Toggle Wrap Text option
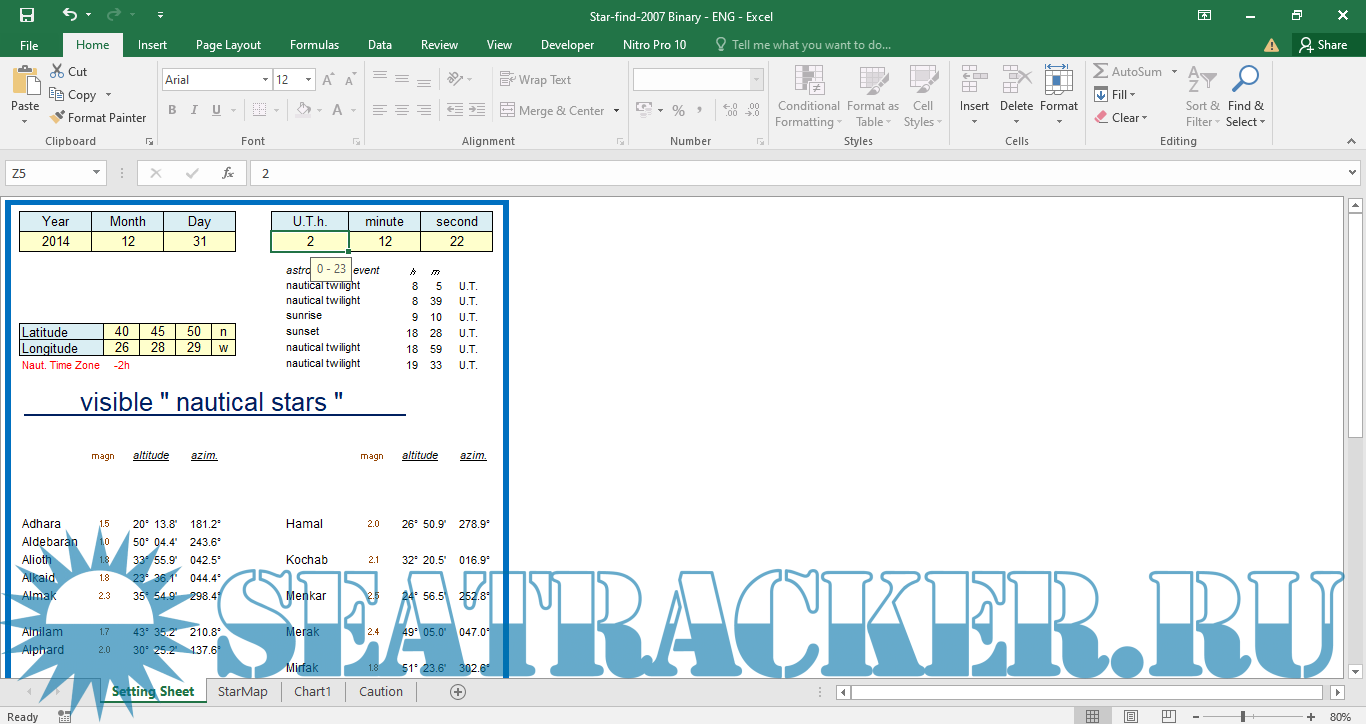Image resolution: width=1366 pixels, height=724 pixels. click(x=535, y=80)
